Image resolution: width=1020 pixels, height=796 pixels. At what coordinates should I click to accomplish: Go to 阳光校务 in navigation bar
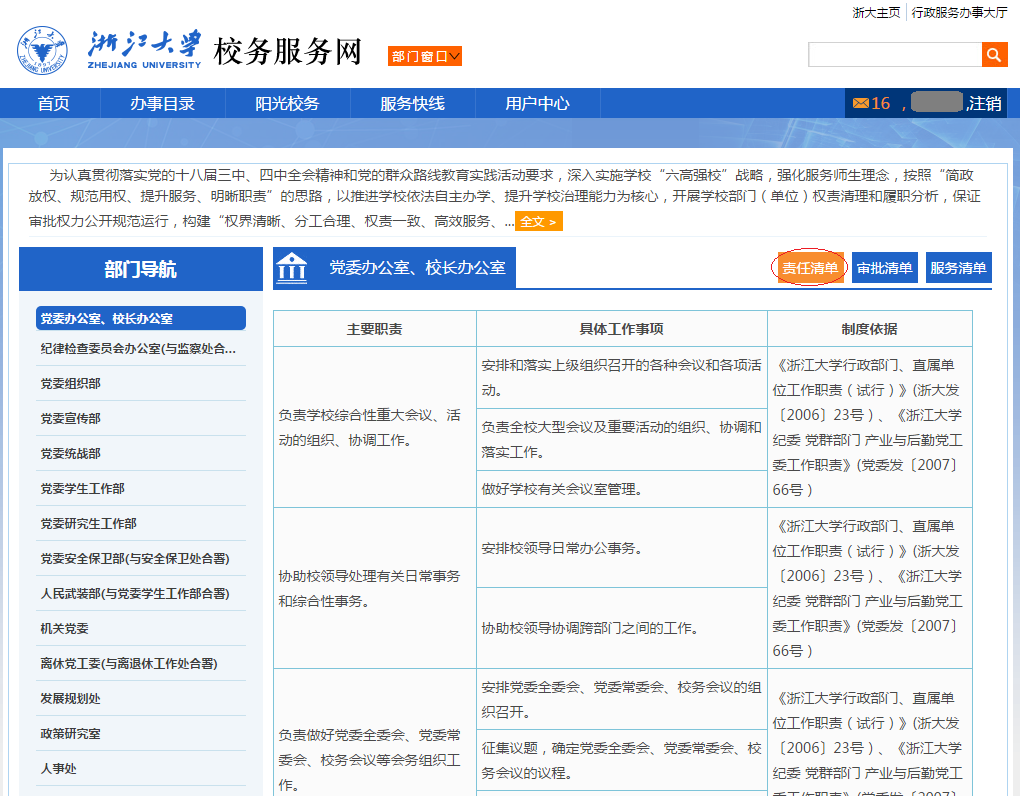tap(287, 103)
